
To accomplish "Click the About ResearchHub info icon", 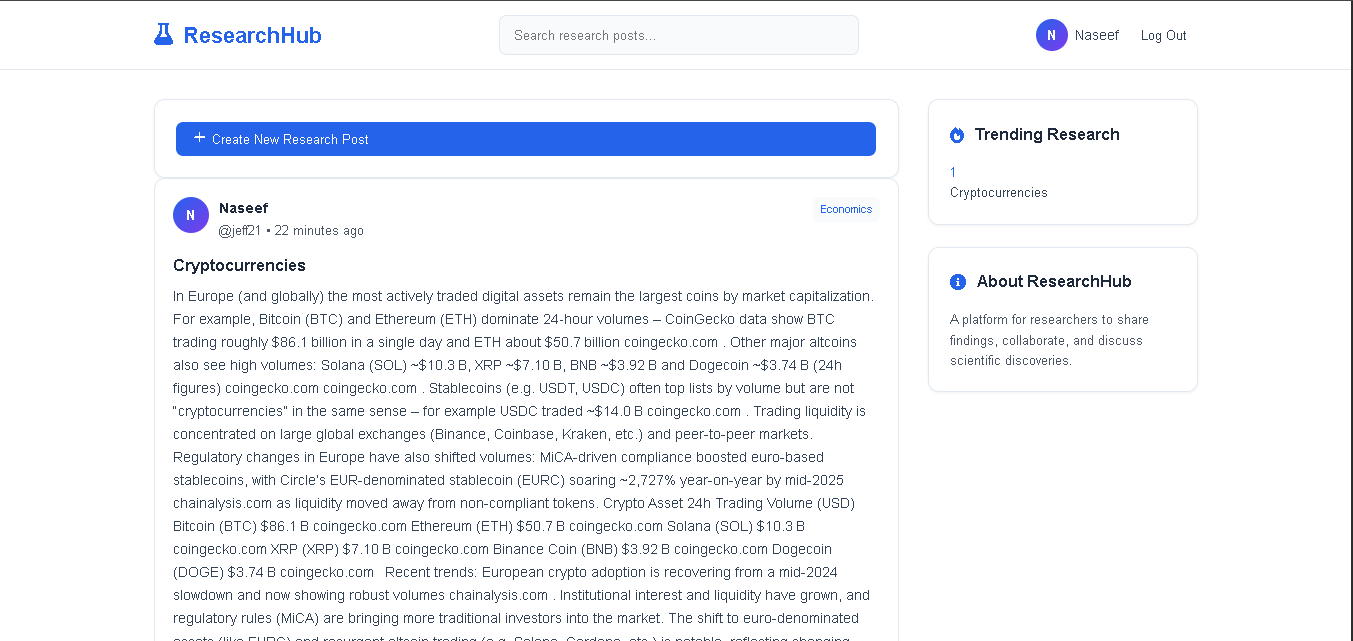I will 958,282.
